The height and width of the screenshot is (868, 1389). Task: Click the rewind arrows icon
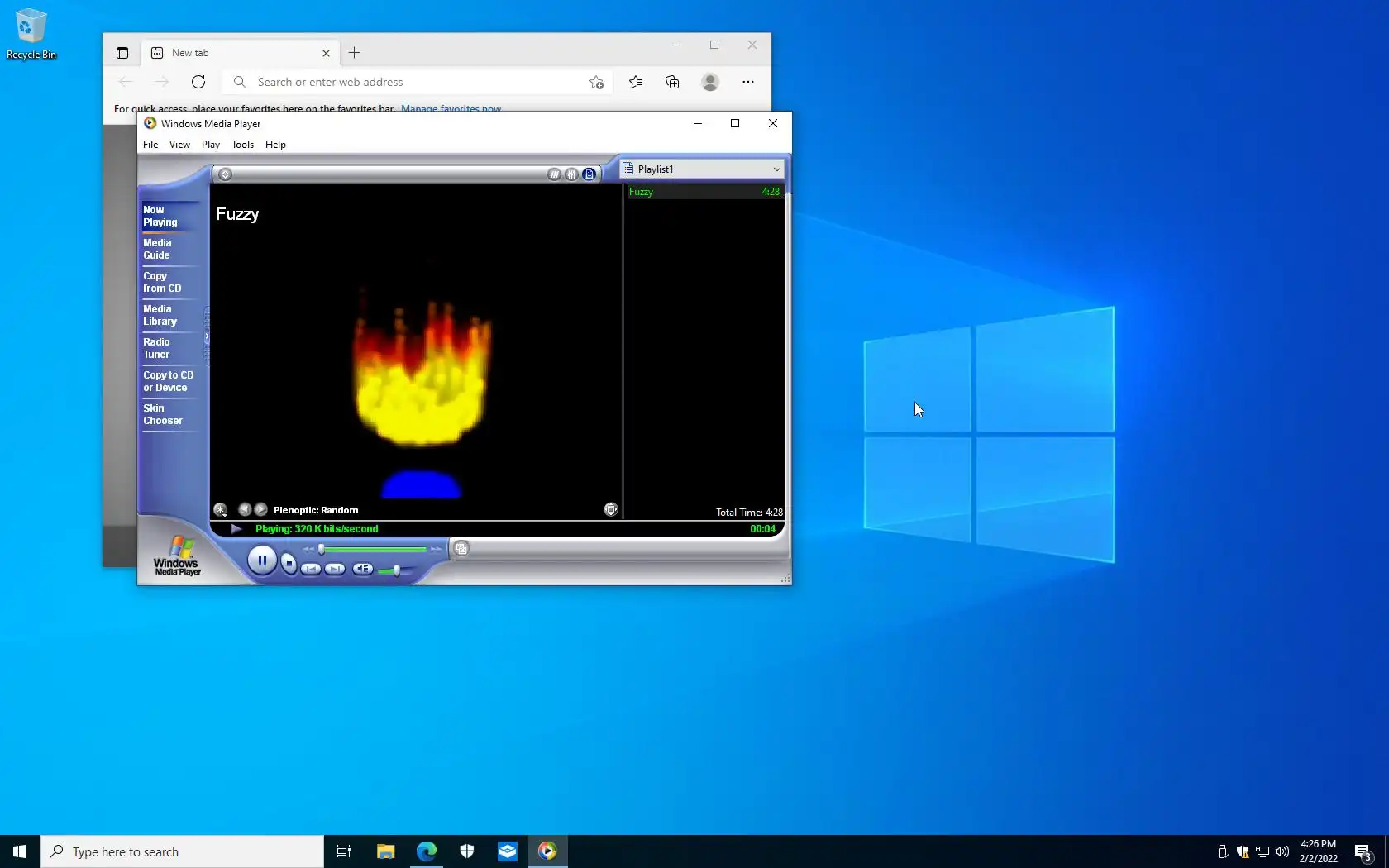tap(308, 549)
